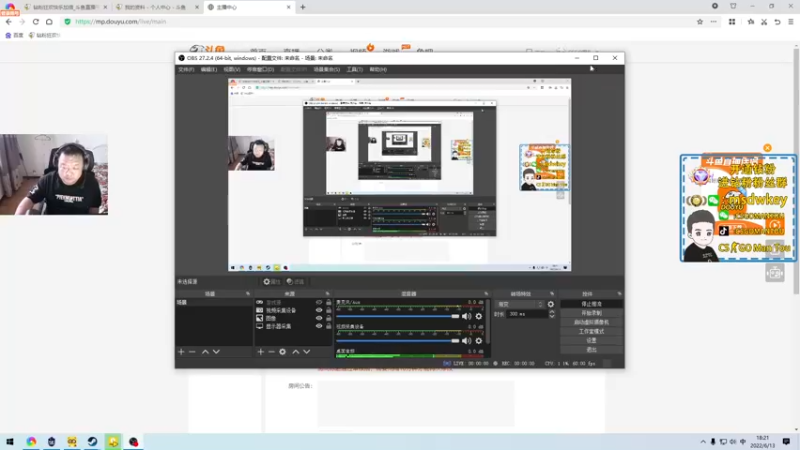800x450 pixels.
Task: Open the Windows Start menu
Action: [10, 441]
